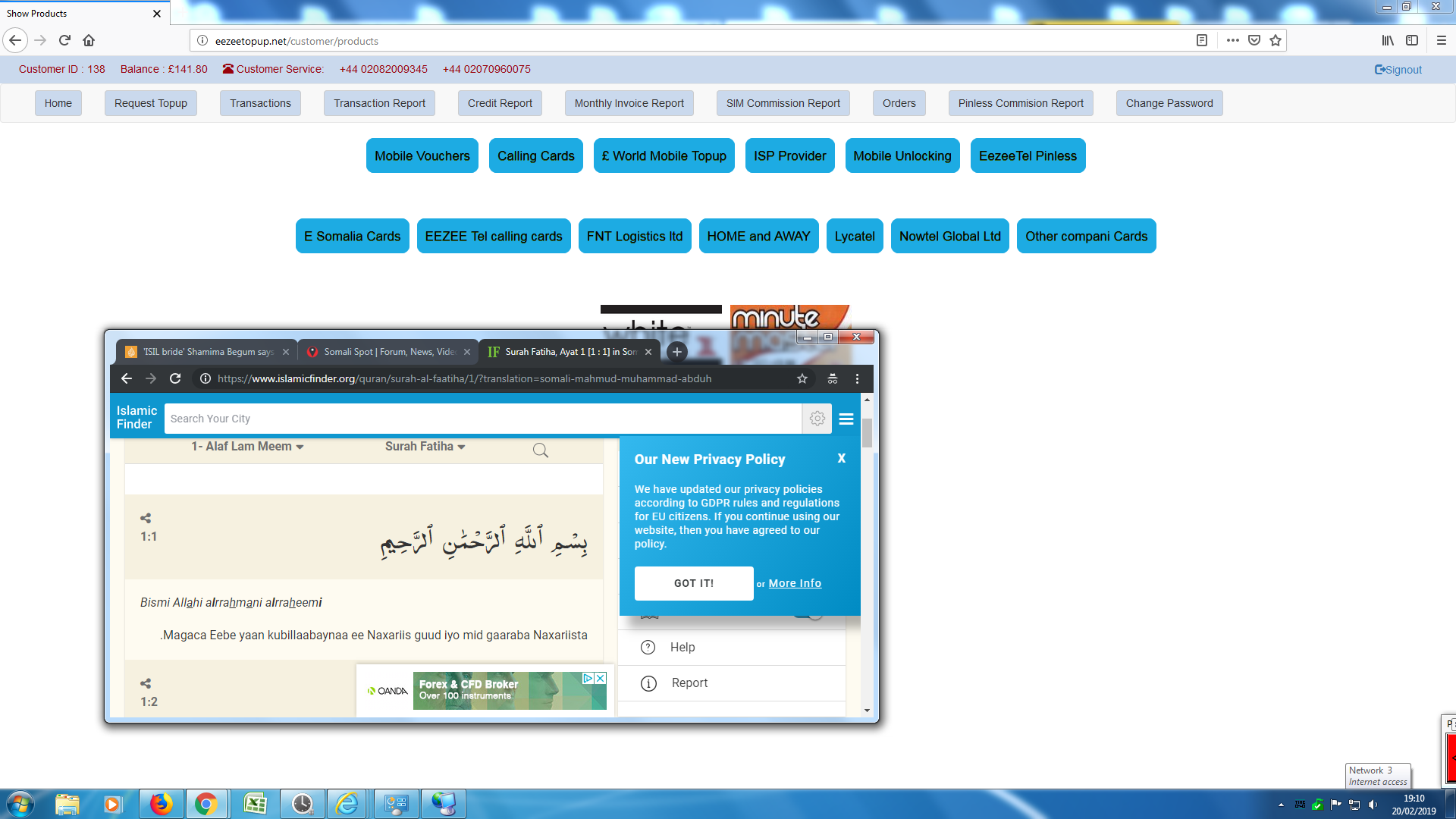Click Firefox address bar URL

[x=297, y=41]
